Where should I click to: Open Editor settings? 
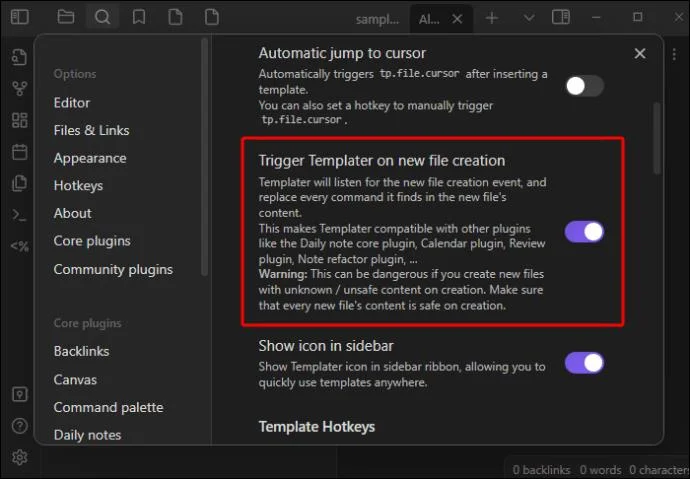pyautogui.click(x=72, y=102)
